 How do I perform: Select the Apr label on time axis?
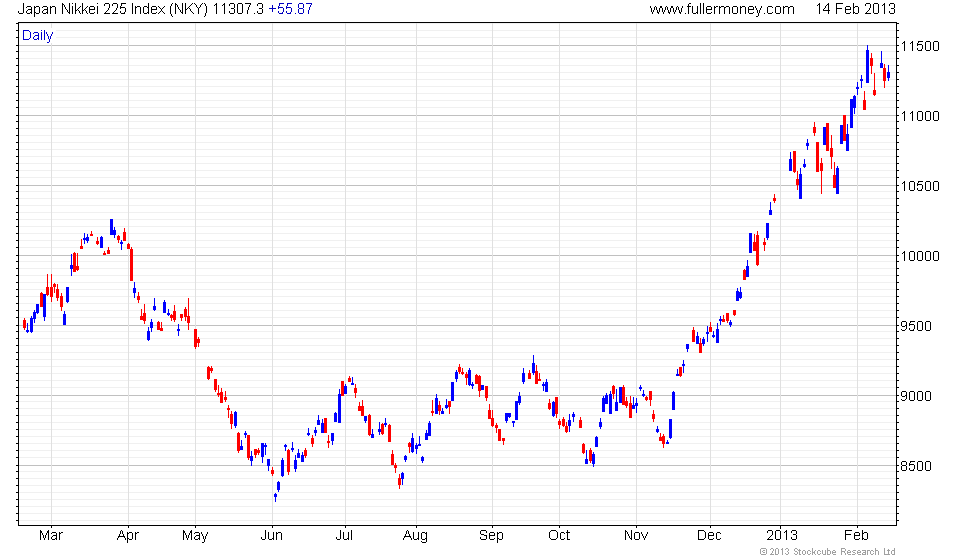pos(127,535)
